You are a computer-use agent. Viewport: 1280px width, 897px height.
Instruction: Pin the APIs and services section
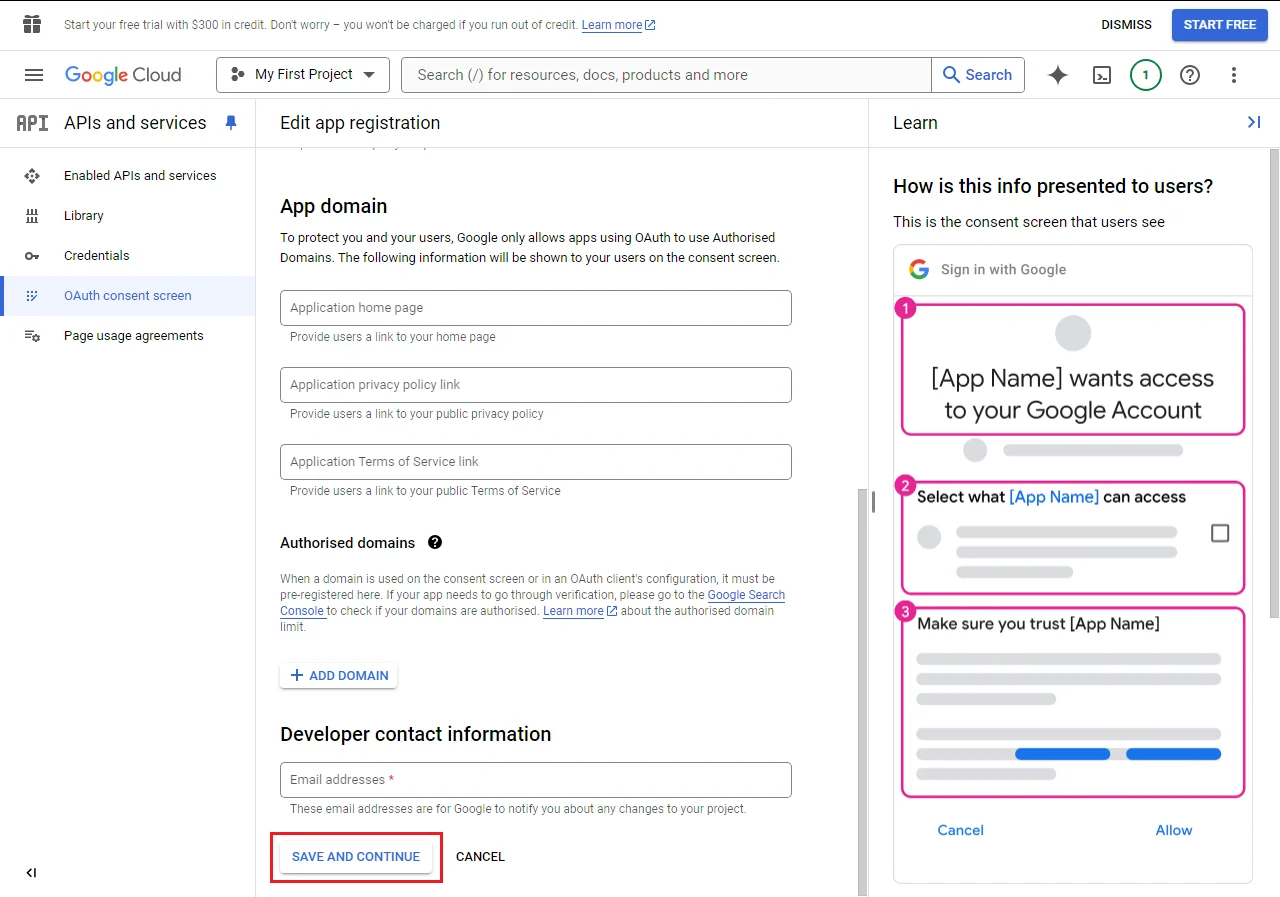coord(231,123)
